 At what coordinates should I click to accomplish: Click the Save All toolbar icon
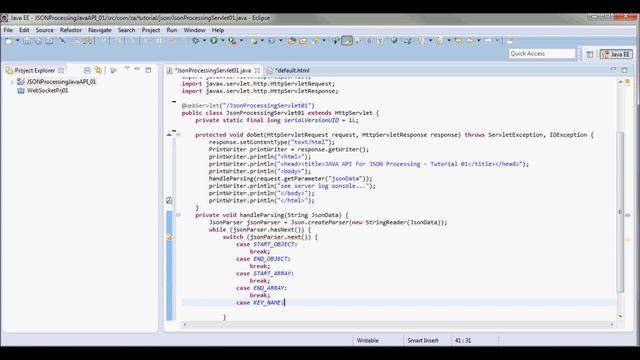click(x=38, y=41)
